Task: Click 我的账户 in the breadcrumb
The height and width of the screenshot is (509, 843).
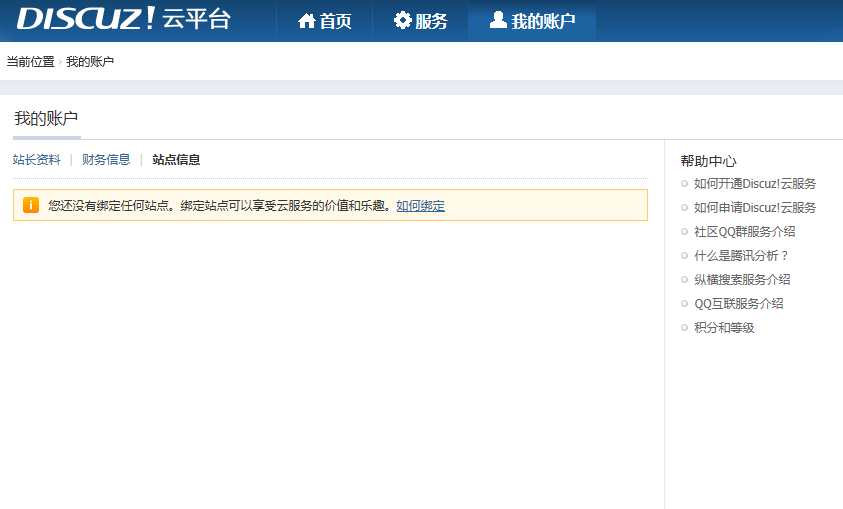Action: pos(90,62)
